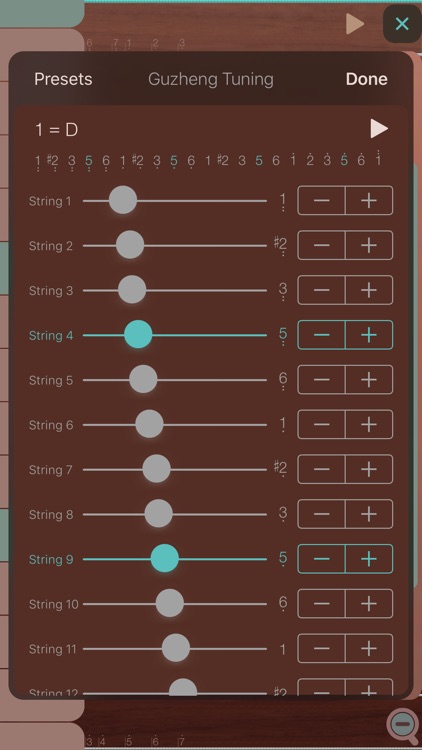
Task: Click the highlighted String 9 slider knob
Action: [165, 559]
